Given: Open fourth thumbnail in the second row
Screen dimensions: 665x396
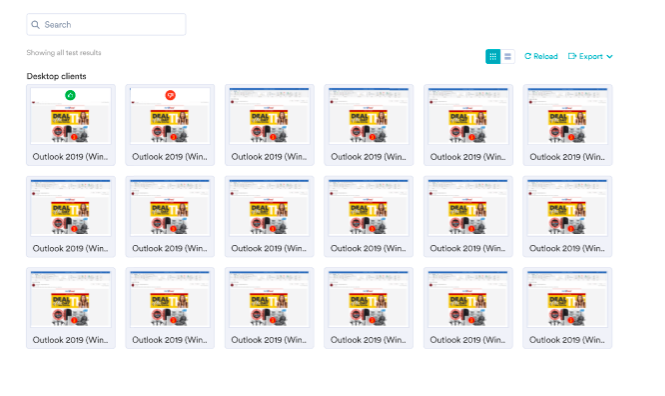Looking at the screenshot, I should (x=369, y=207).
